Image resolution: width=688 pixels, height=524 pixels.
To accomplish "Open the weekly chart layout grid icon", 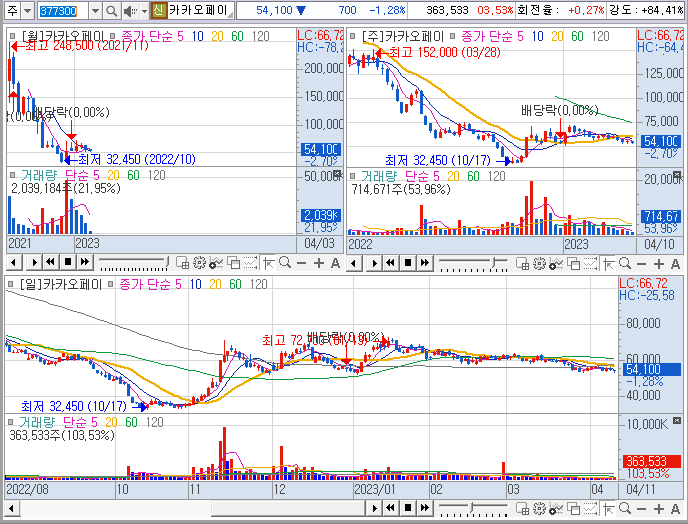I will 522,264.
